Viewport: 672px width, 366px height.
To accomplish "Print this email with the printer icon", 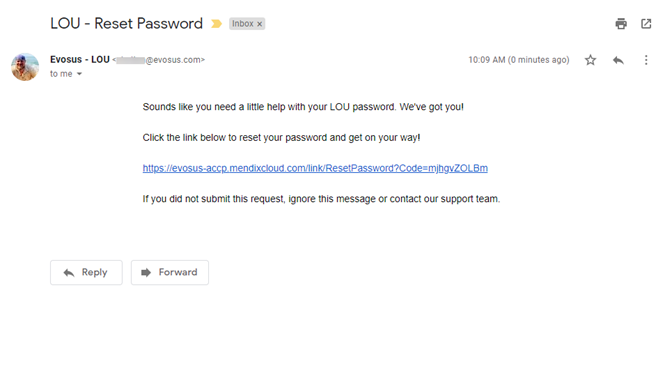I will point(621,24).
